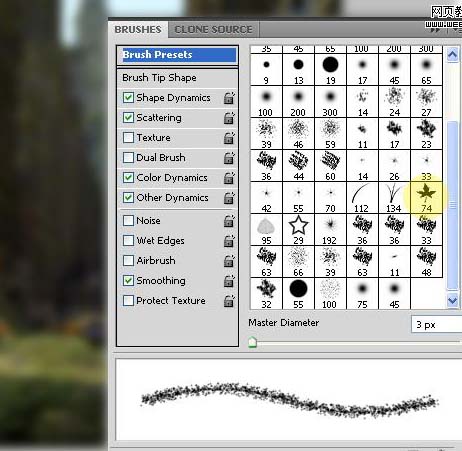
Task: Choose the grass blade brush 134
Action: [394, 198]
